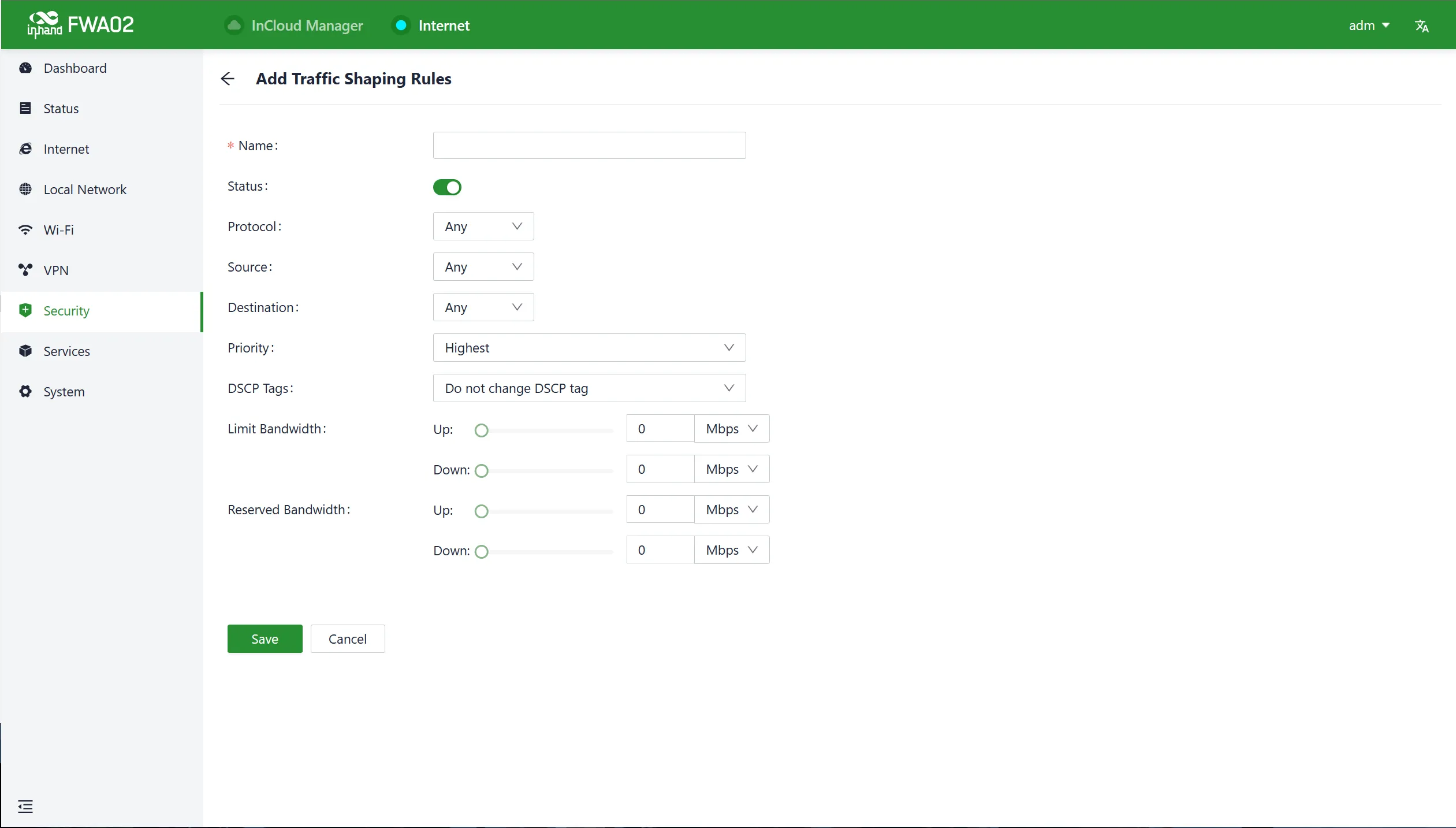Click the Dashboard gauge icon

click(25, 68)
